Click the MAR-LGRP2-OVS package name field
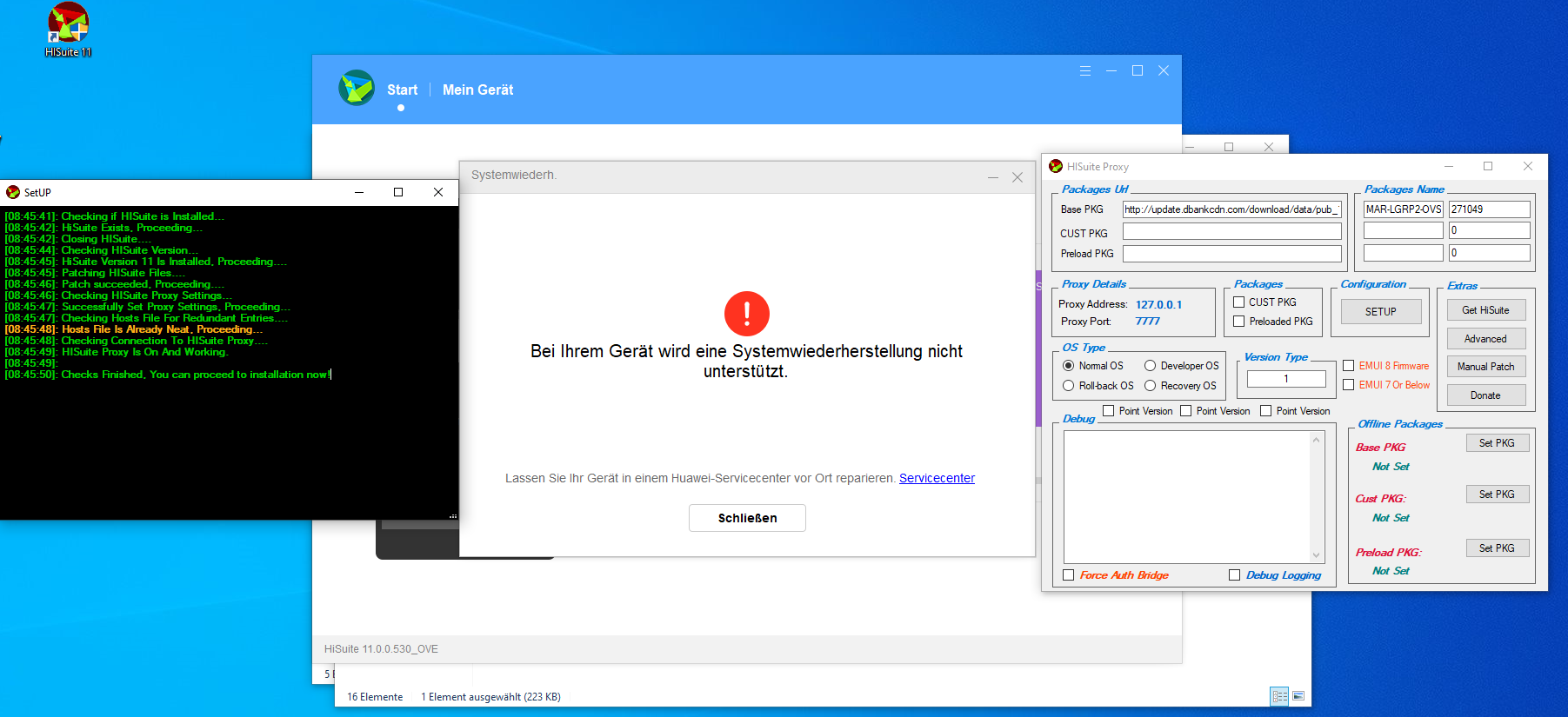This screenshot has height=717, width=1568. (1403, 209)
